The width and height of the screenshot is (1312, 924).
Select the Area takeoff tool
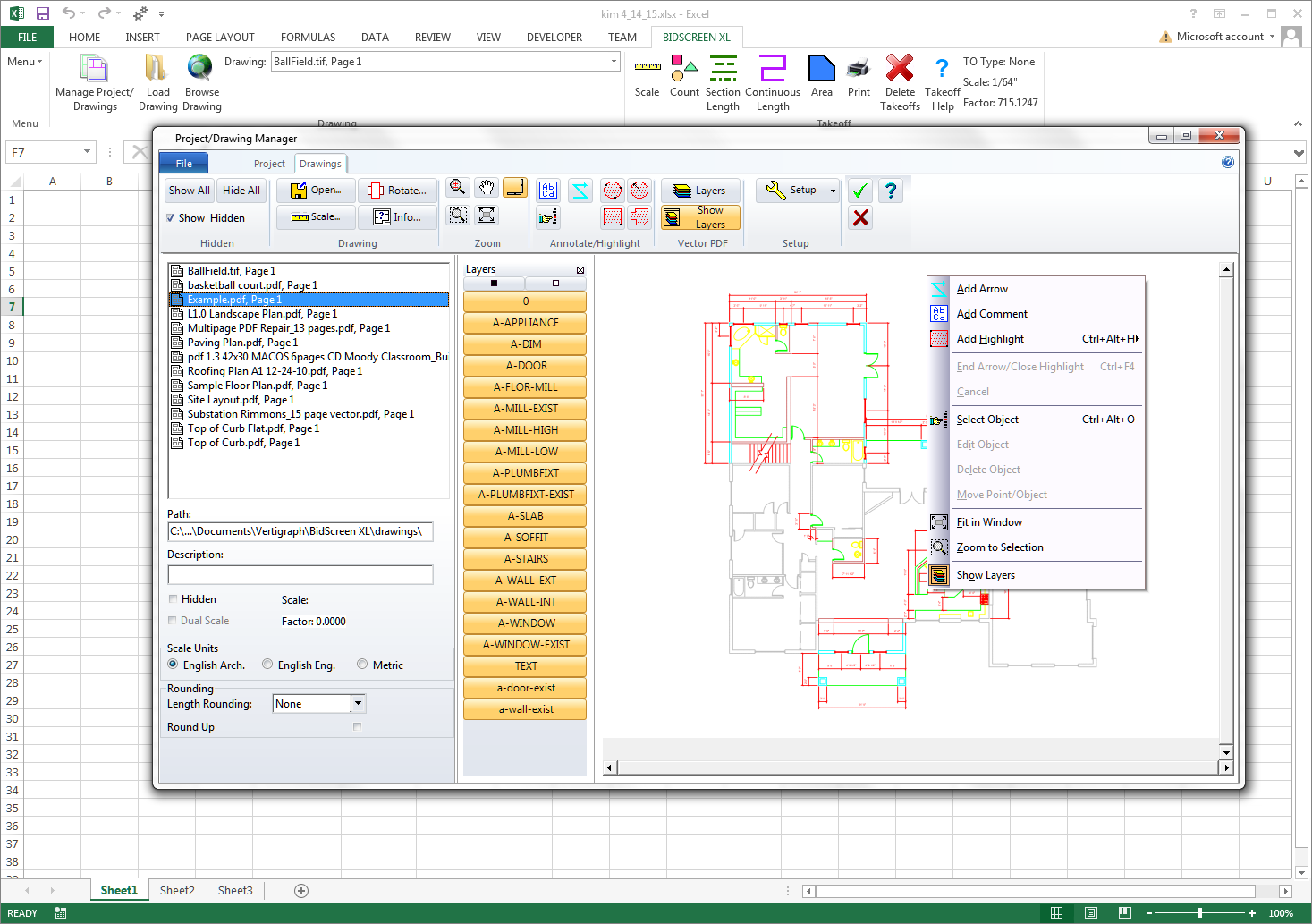pos(822,76)
